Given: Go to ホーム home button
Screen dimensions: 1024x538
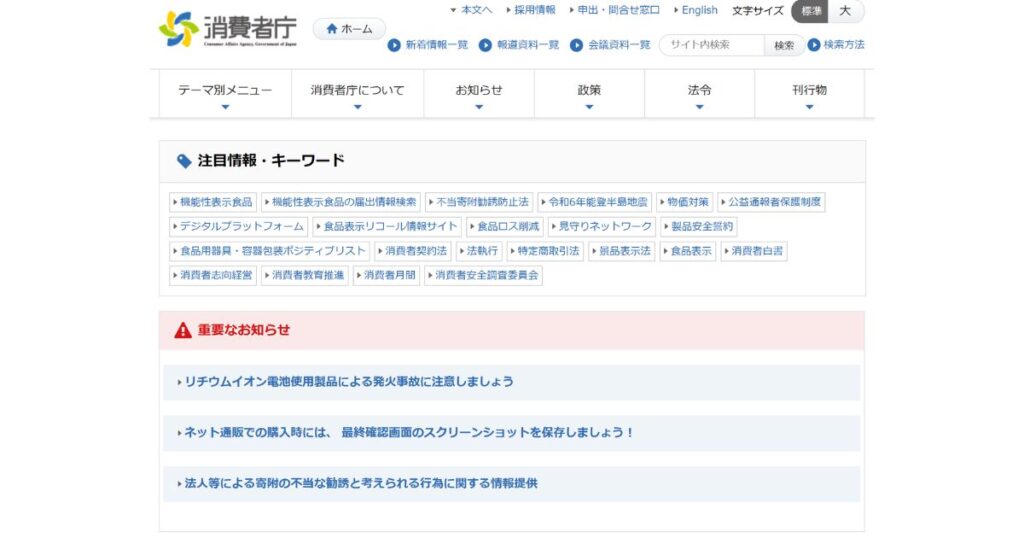Looking at the screenshot, I should (x=349, y=29).
